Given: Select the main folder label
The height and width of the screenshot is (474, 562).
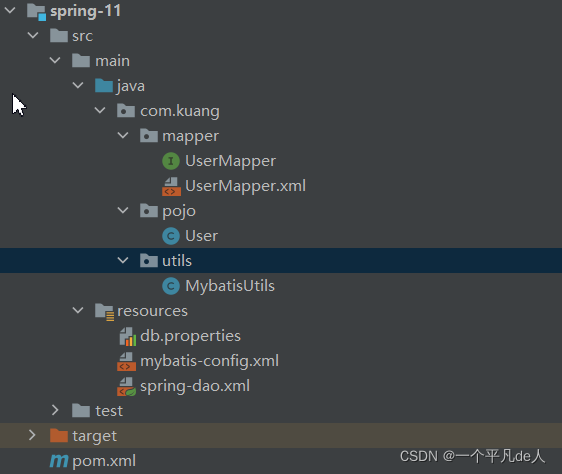Looking at the screenshot, I should point(113,61).
